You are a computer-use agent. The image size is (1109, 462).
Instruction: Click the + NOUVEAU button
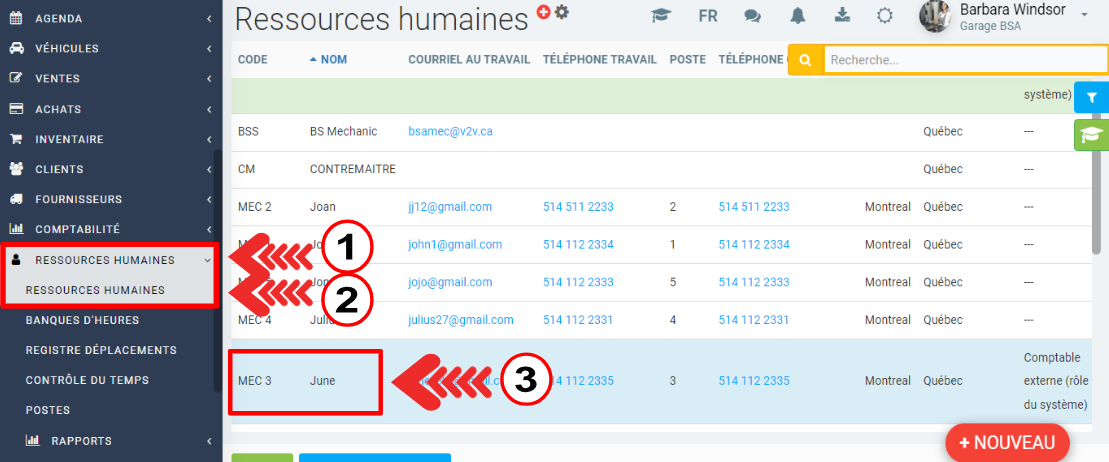[1006, 442]
